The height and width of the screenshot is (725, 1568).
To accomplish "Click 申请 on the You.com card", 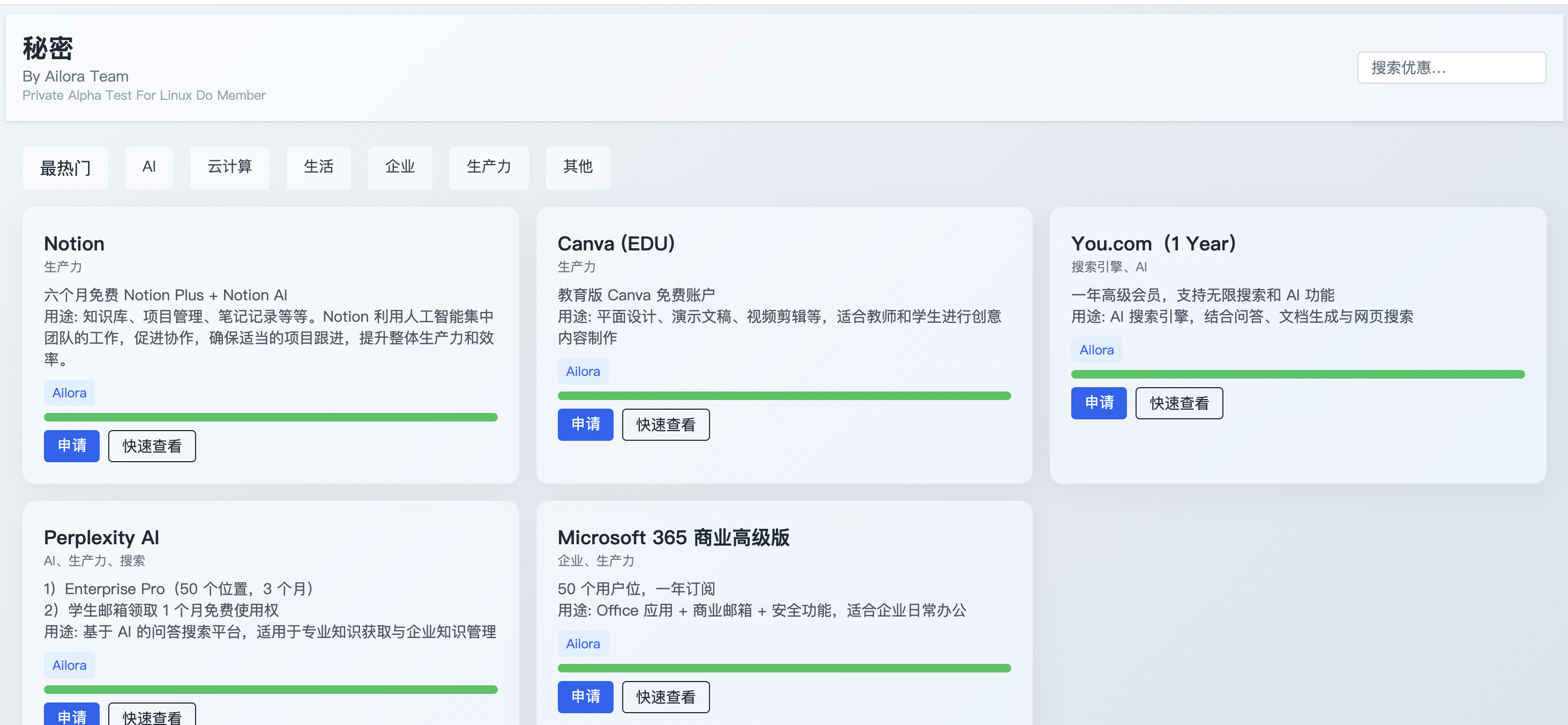I will click(x=1099, y=403).
